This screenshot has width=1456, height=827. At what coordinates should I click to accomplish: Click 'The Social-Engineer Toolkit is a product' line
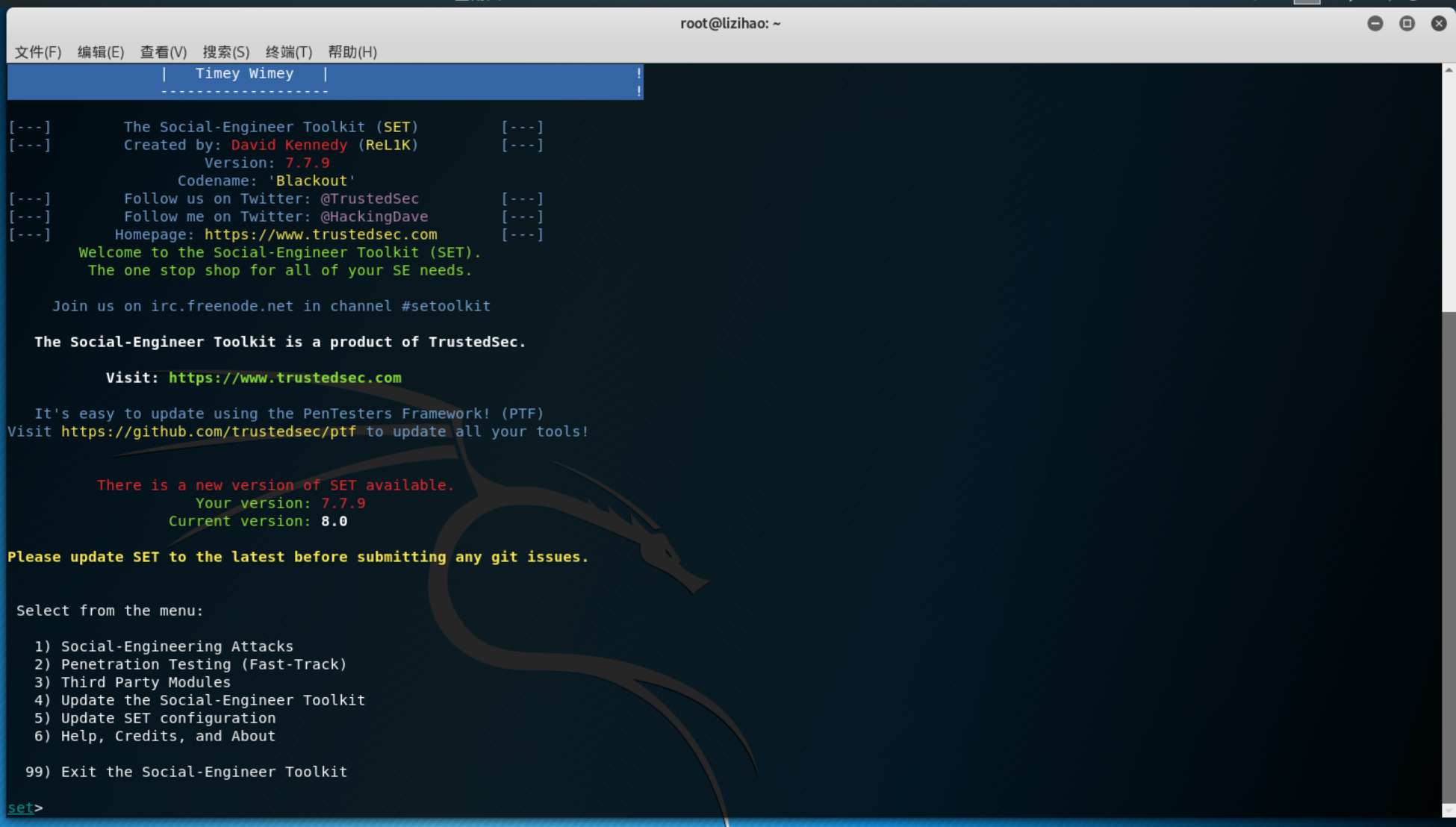[281, 342]
